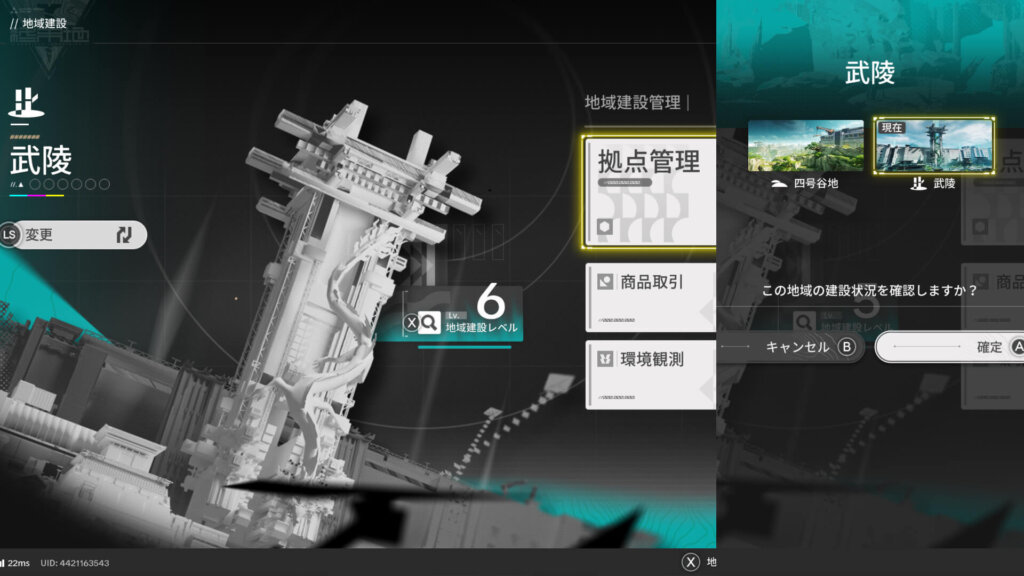Select the current 武陵 region thumbnail
1024x576 pixels.
click(934, 146)
